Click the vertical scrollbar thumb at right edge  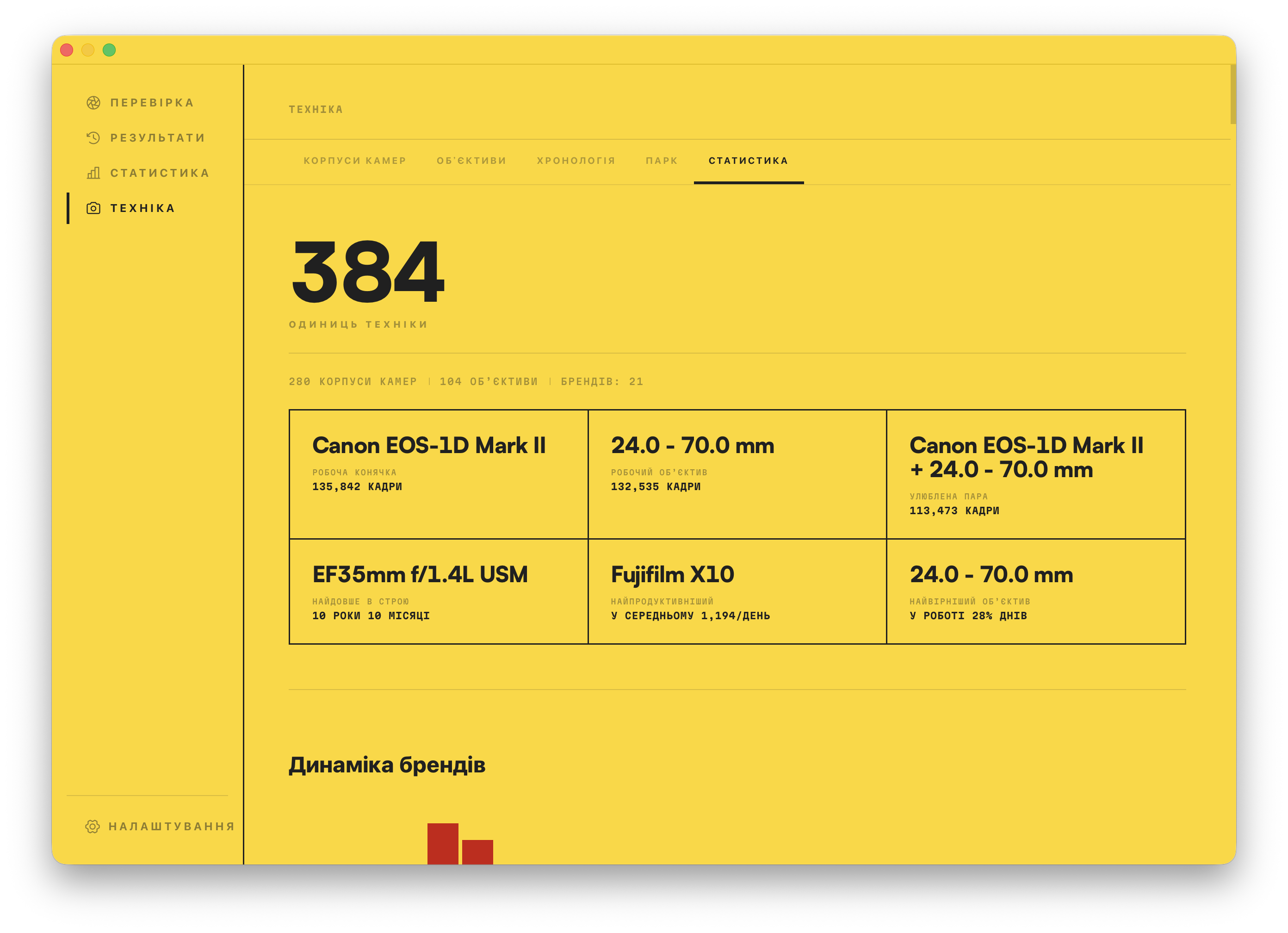click(x=1233, y=94)
